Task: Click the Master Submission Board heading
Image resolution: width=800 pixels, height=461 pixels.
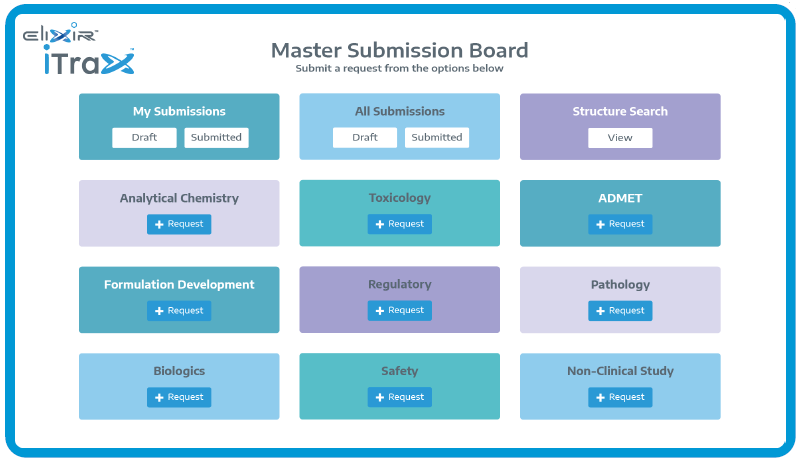Action: [x=399, y=50]
